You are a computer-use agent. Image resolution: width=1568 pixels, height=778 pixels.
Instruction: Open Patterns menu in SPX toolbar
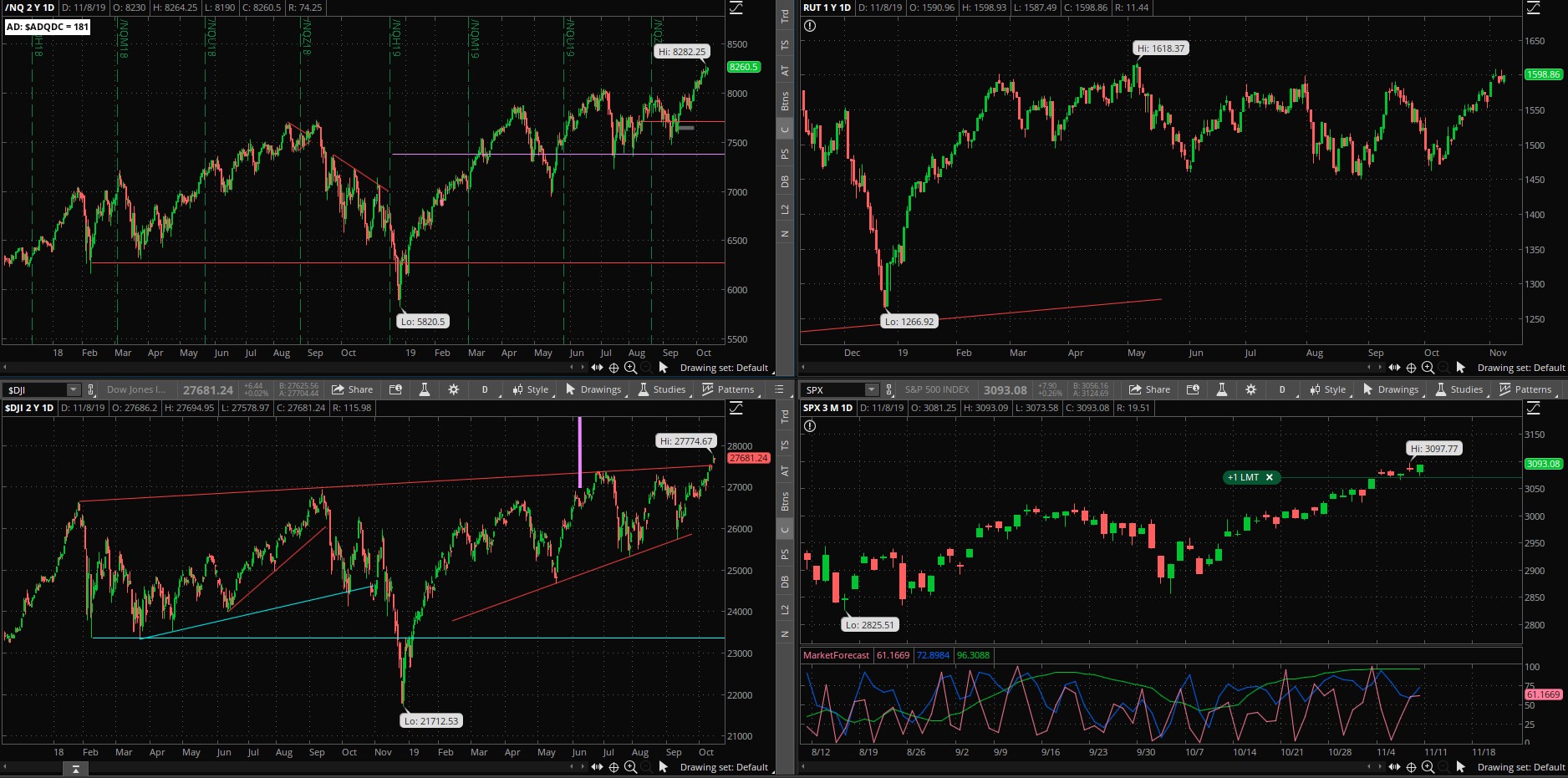1525,389
